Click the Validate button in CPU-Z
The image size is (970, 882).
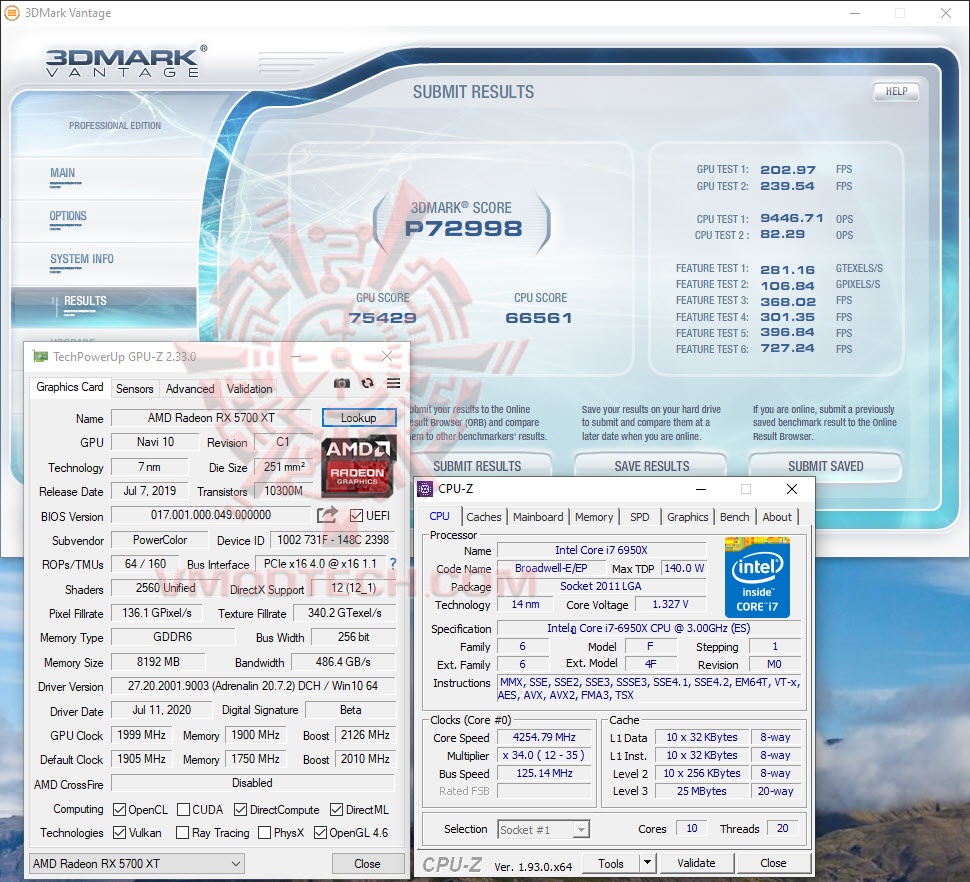coord(697,862)
